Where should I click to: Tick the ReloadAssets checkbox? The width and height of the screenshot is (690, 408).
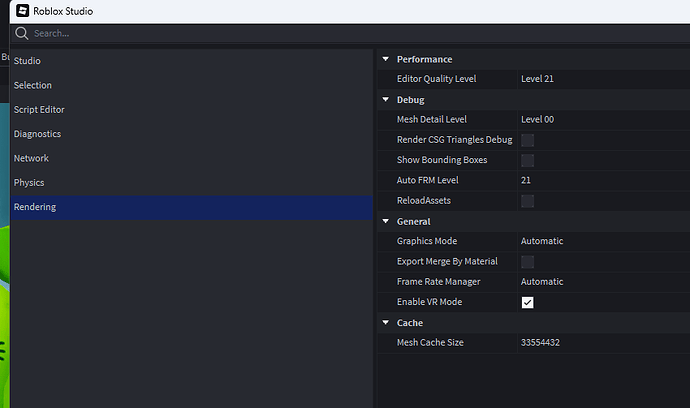528,201
